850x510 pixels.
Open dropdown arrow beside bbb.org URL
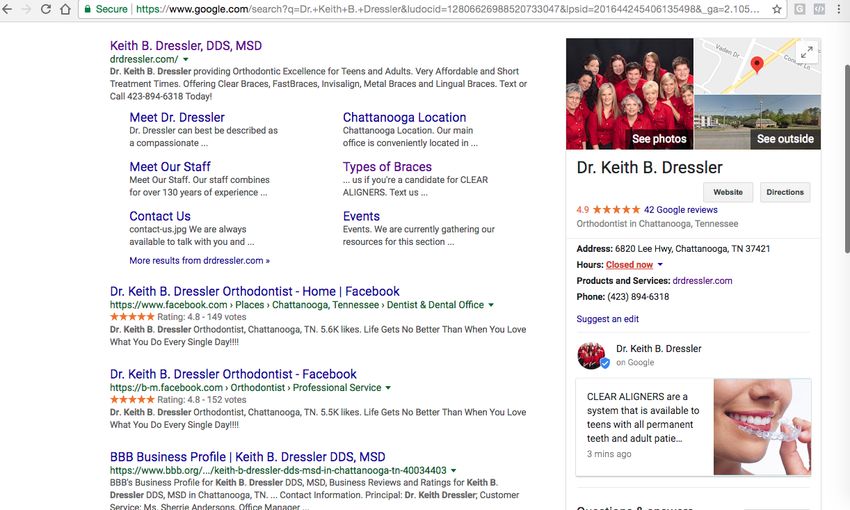(x=453, y=470)
